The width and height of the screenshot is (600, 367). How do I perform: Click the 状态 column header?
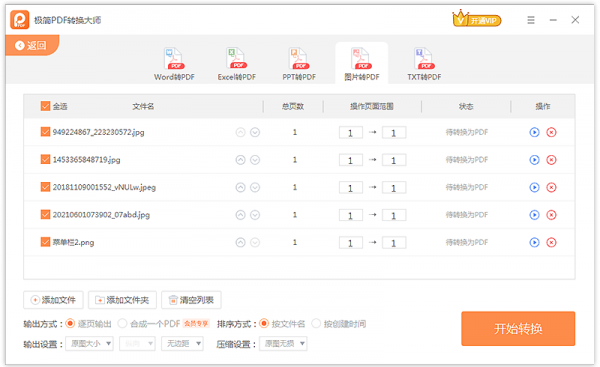466,106
